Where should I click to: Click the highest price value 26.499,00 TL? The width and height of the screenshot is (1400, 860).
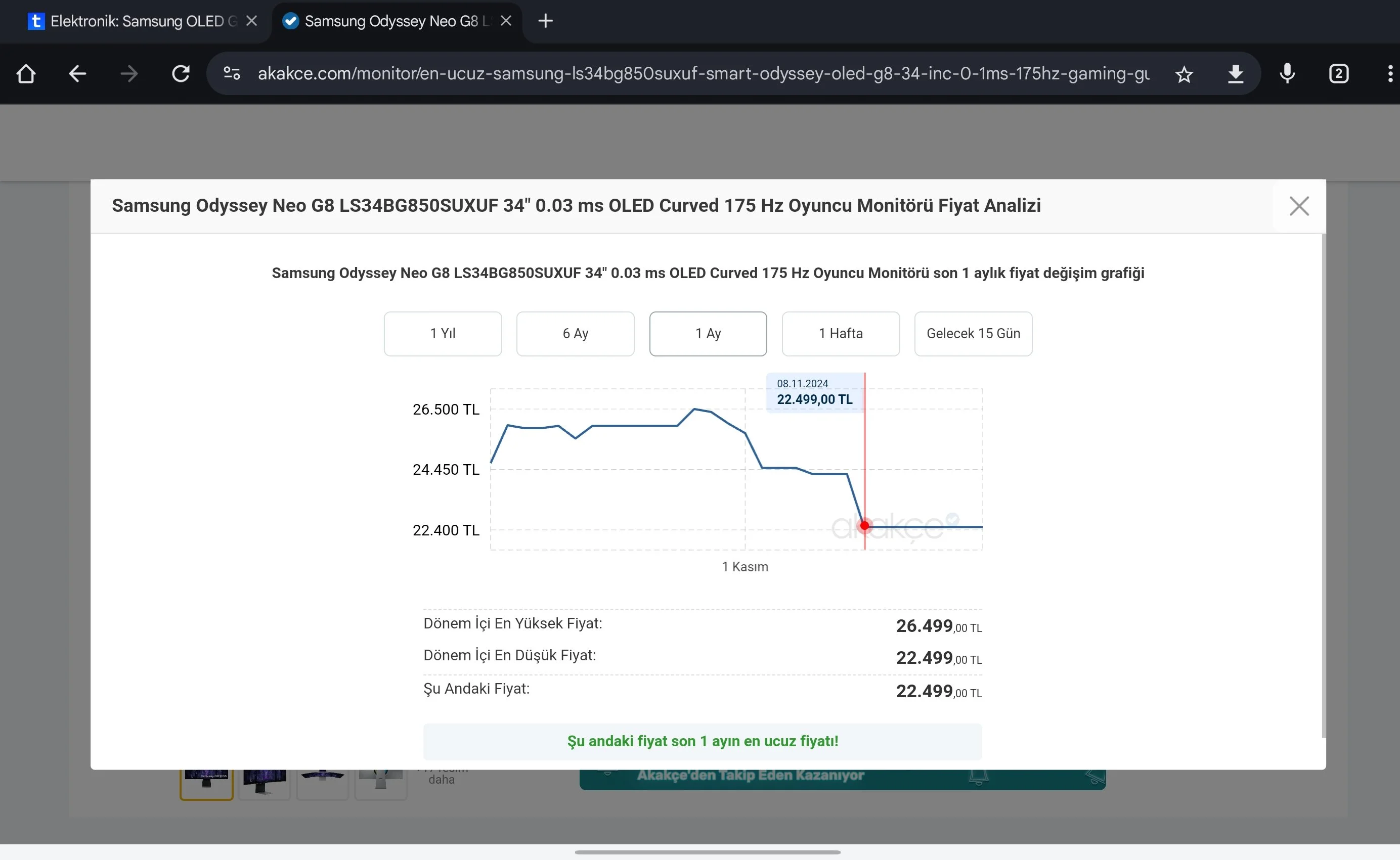pyautogui.click(x=939, y=626)
